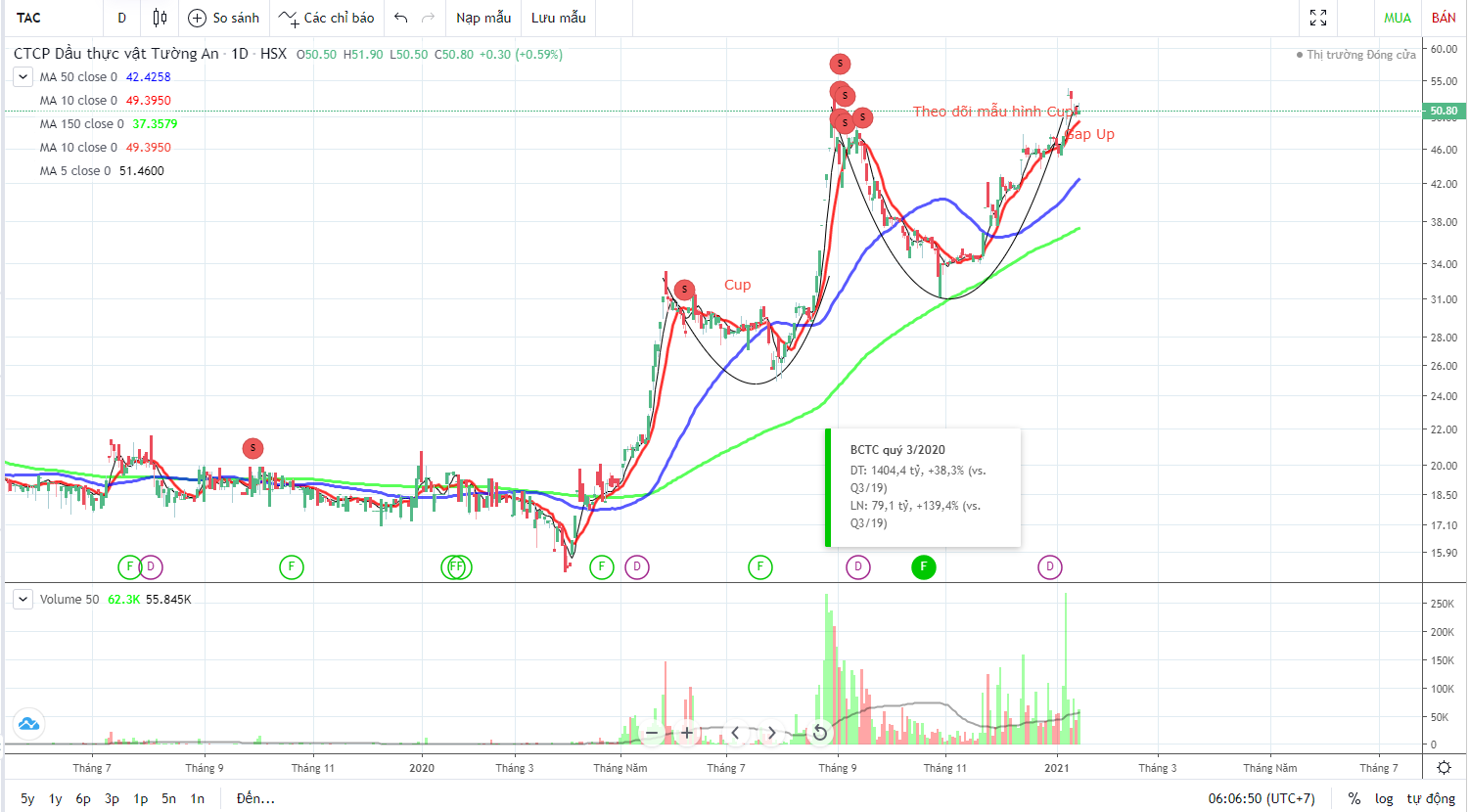Screen dimensions: 1469x812
Task: Click the MUA buy button
Action: click(x=1398, y=18)
